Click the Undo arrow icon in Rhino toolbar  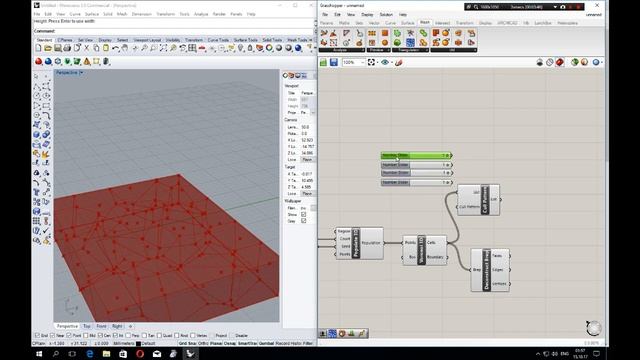116,48
